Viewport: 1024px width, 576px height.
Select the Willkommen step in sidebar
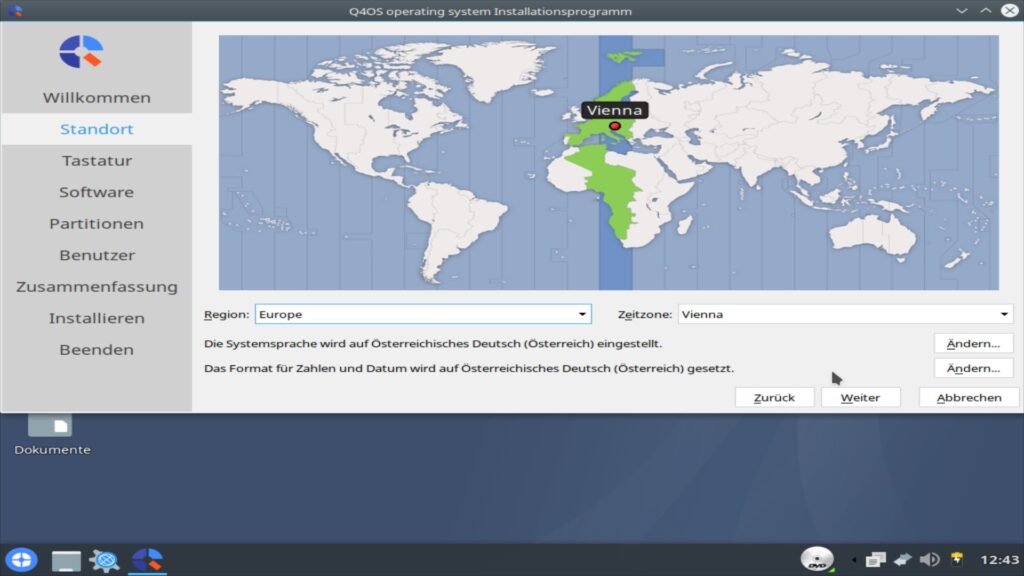click(97, 98)
